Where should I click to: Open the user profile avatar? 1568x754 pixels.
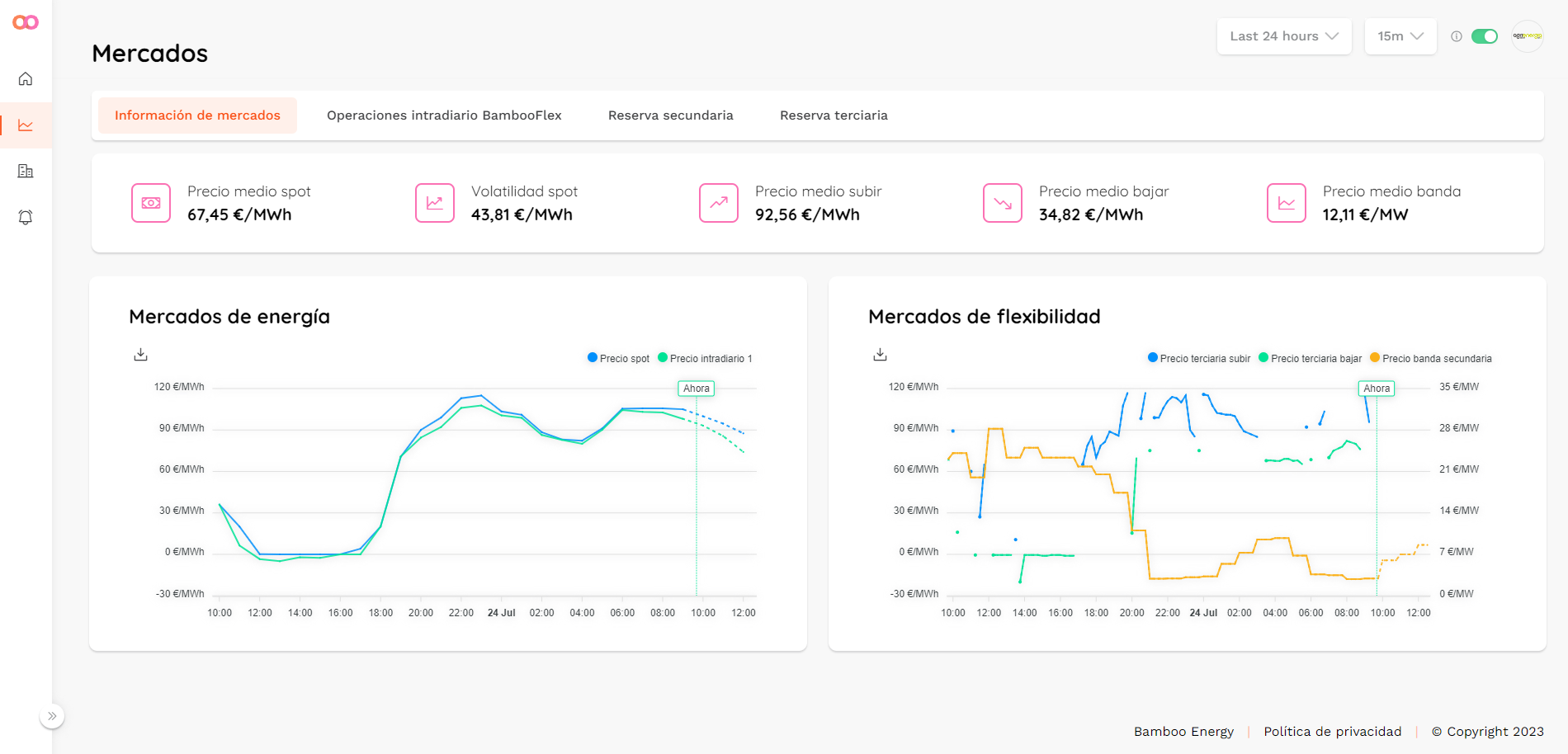[x=1527, y=36]
